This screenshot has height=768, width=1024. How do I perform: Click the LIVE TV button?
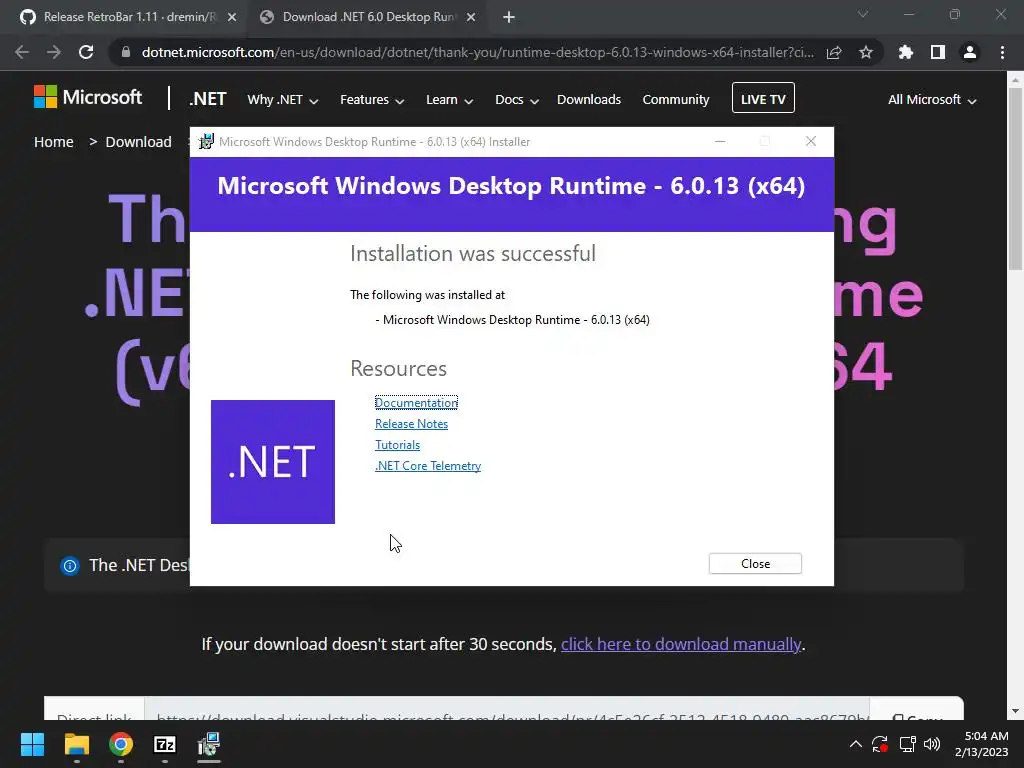pos(763,98)
